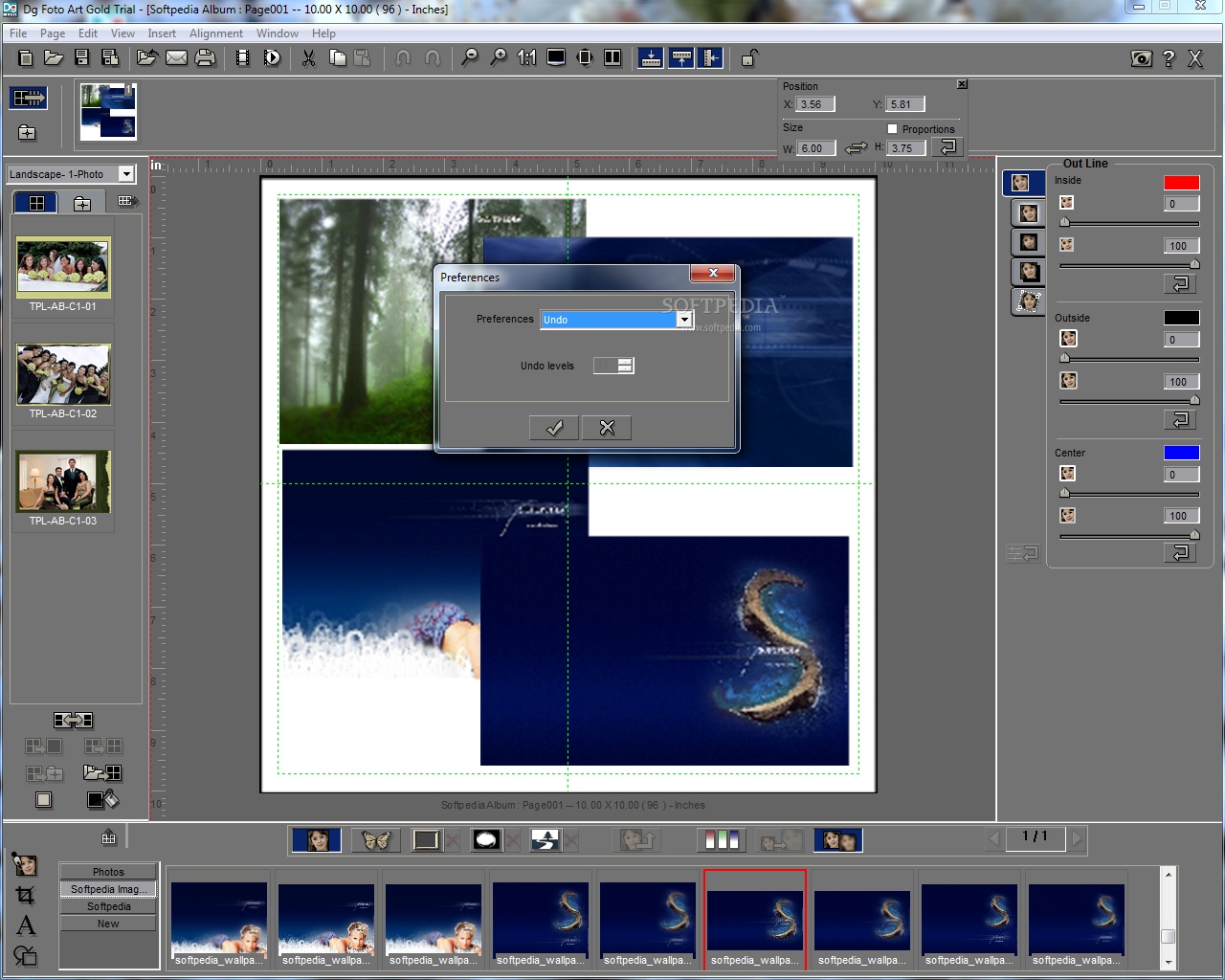Click the swap photos arrows icon

point(73,720)
